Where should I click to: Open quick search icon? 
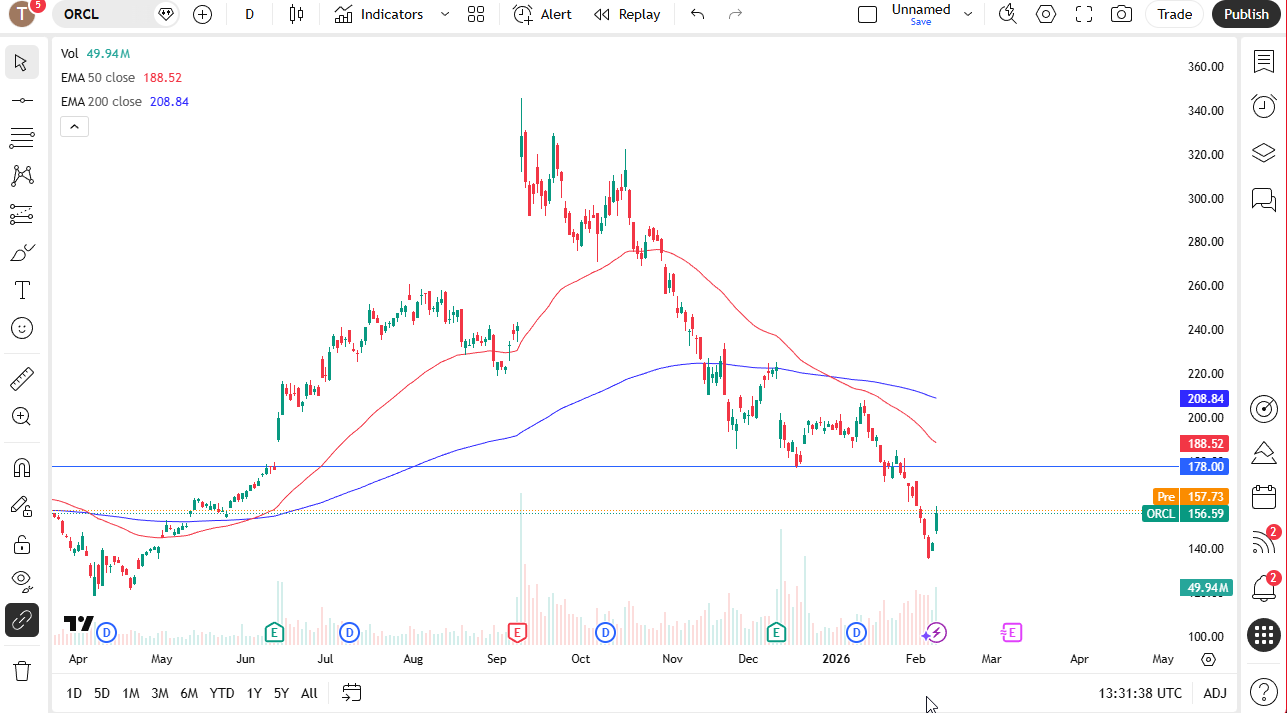point(1008,14)
